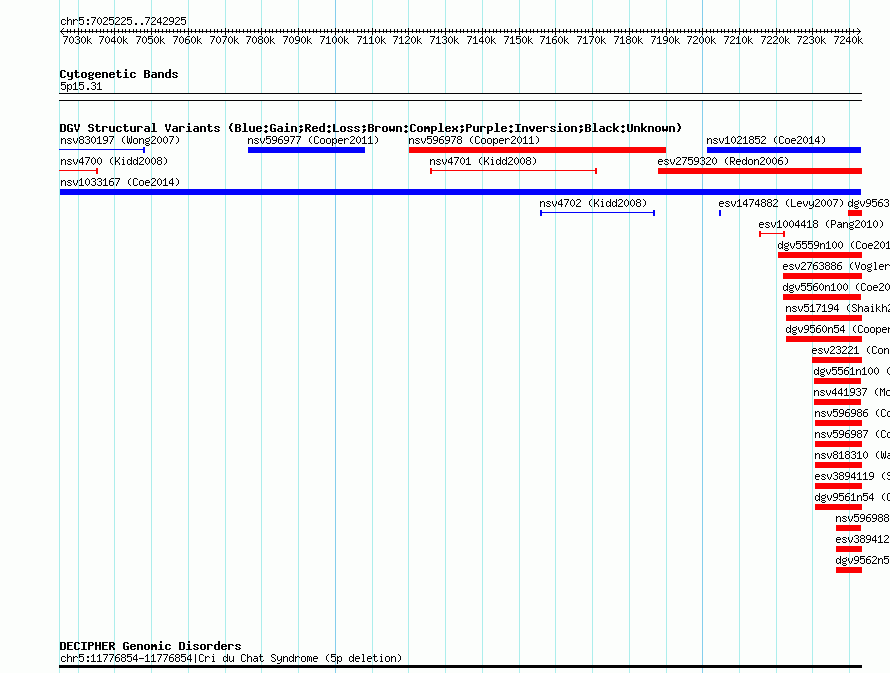This screenshot has height=673, width=890.
Task: Select the esv1004418 (Pang2010) variant label
Action: [821, 224]
